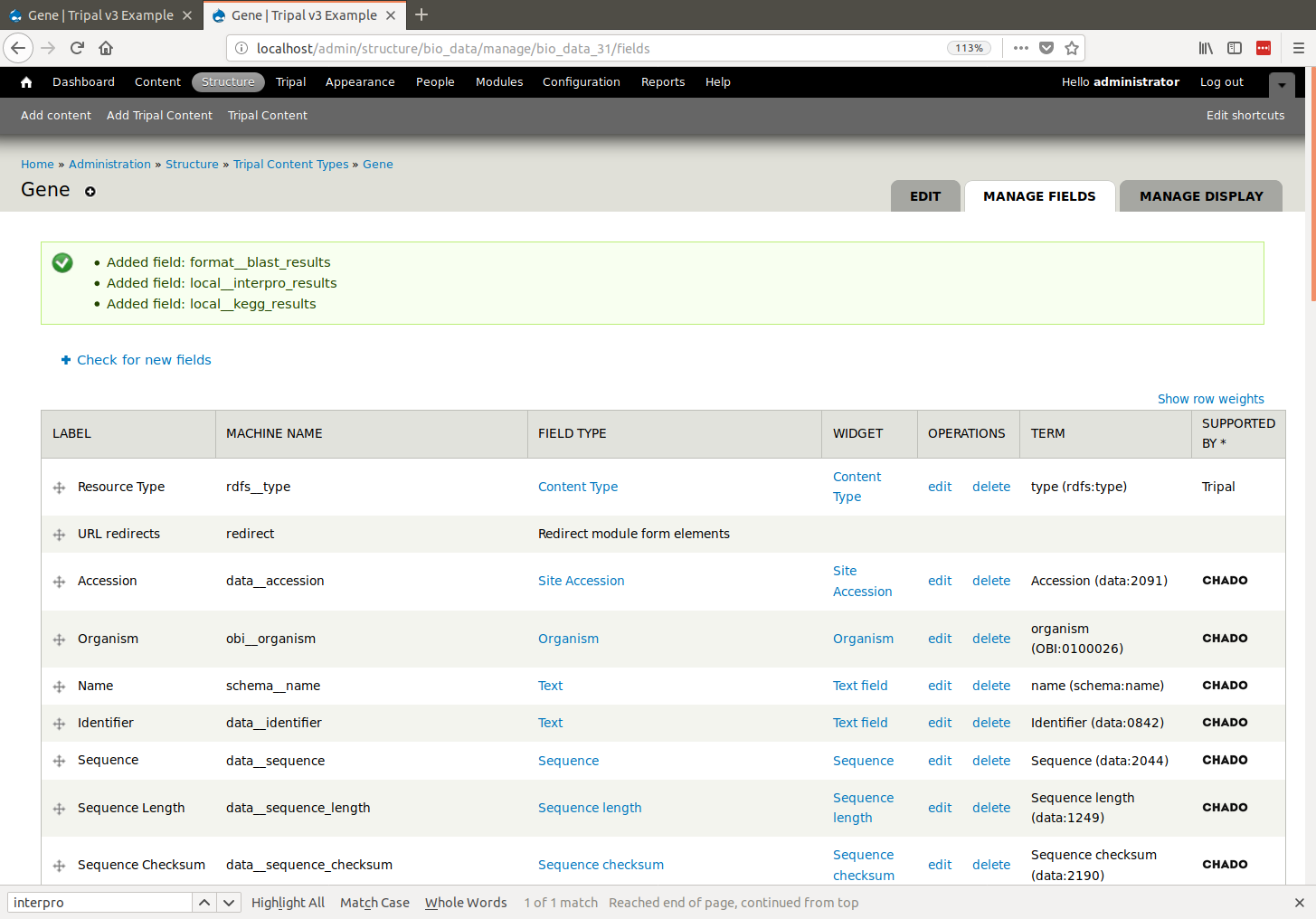Enable Whole Words search option

pyautogui.click(x=466, y=903)
